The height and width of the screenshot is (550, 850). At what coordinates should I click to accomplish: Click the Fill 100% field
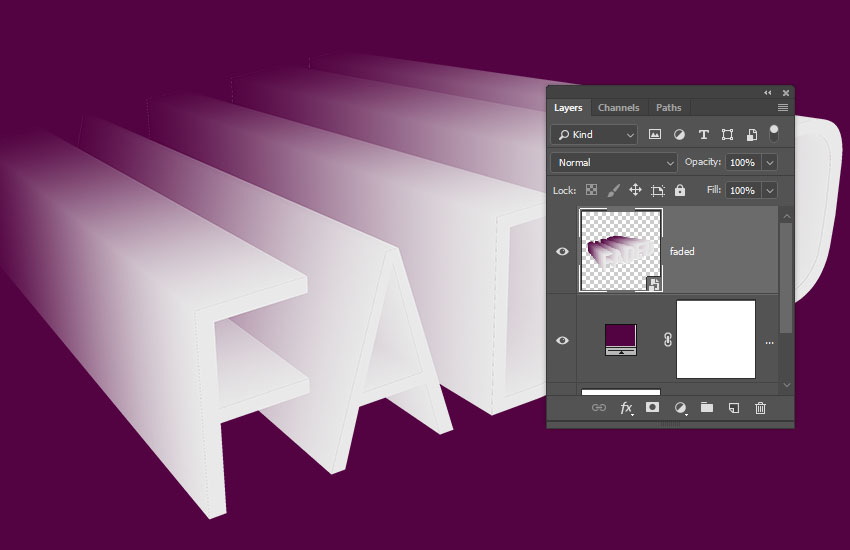tap(744, 191)
